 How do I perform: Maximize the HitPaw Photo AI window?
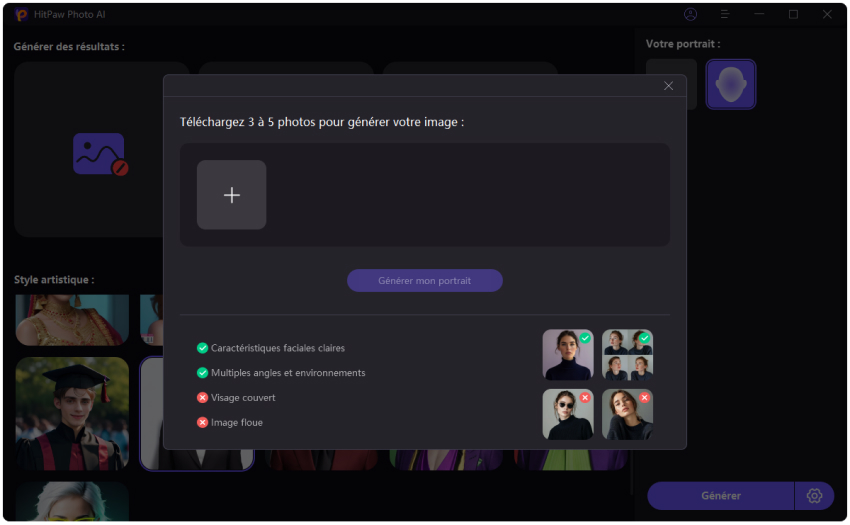(x=793, y=14)
